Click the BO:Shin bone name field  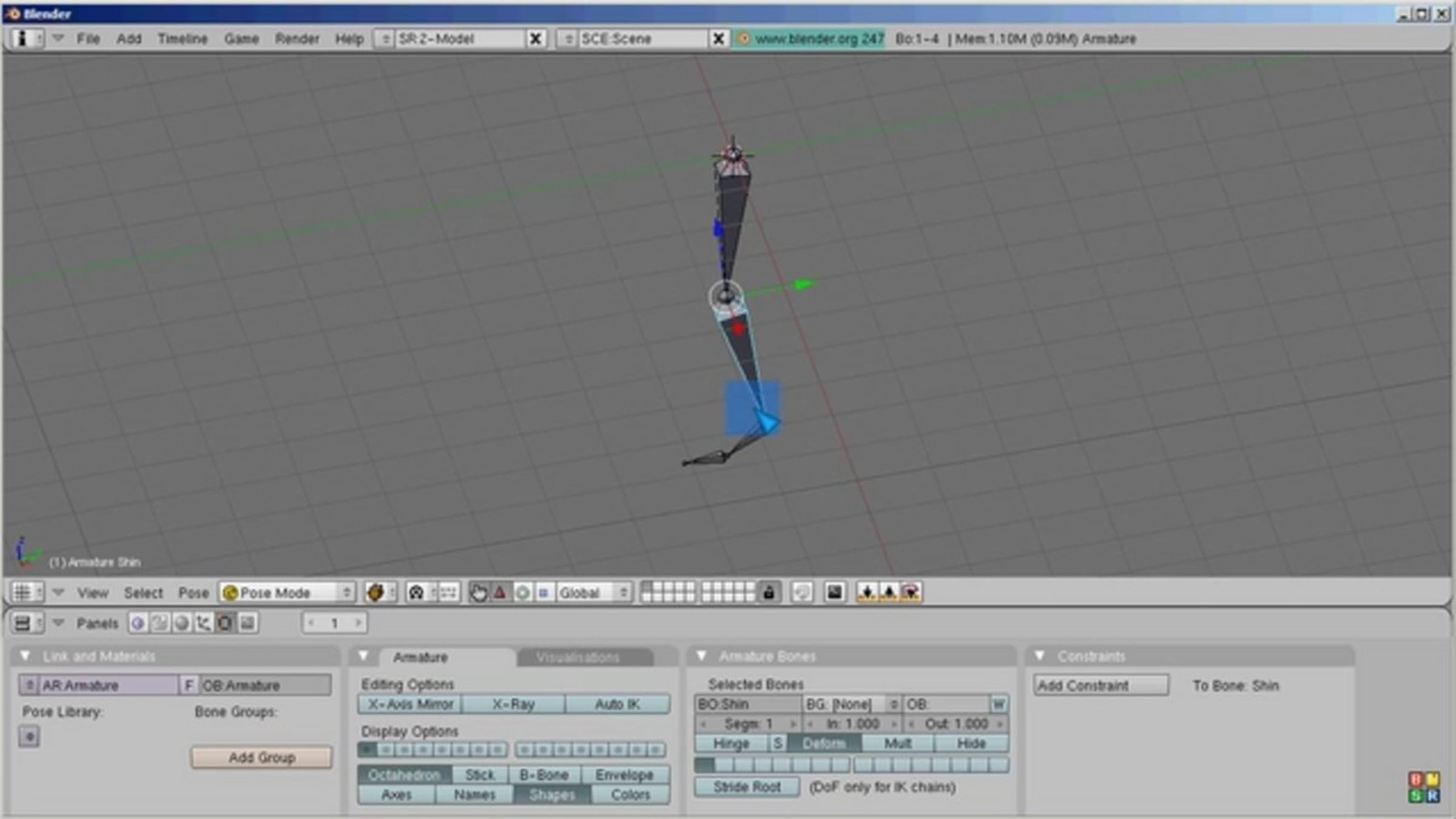click(x=748, y=704)
